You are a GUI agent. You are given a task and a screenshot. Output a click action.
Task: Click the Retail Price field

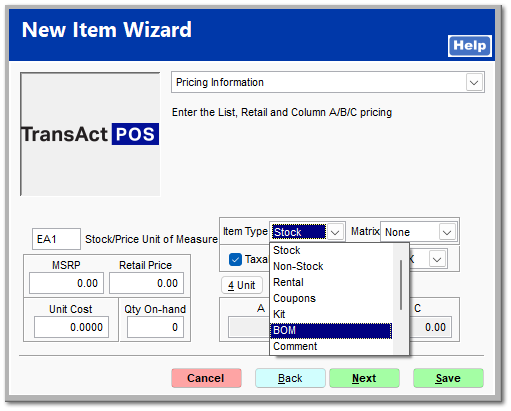click(x=146, y=283)
